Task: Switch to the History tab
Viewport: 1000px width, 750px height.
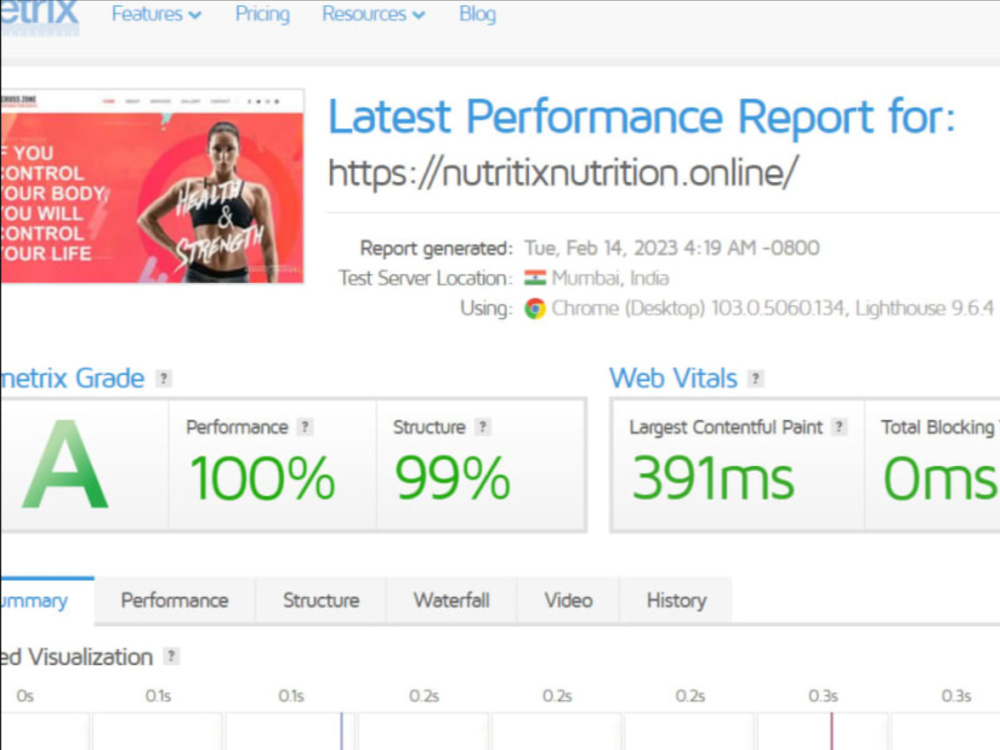Action: [676, 601]
